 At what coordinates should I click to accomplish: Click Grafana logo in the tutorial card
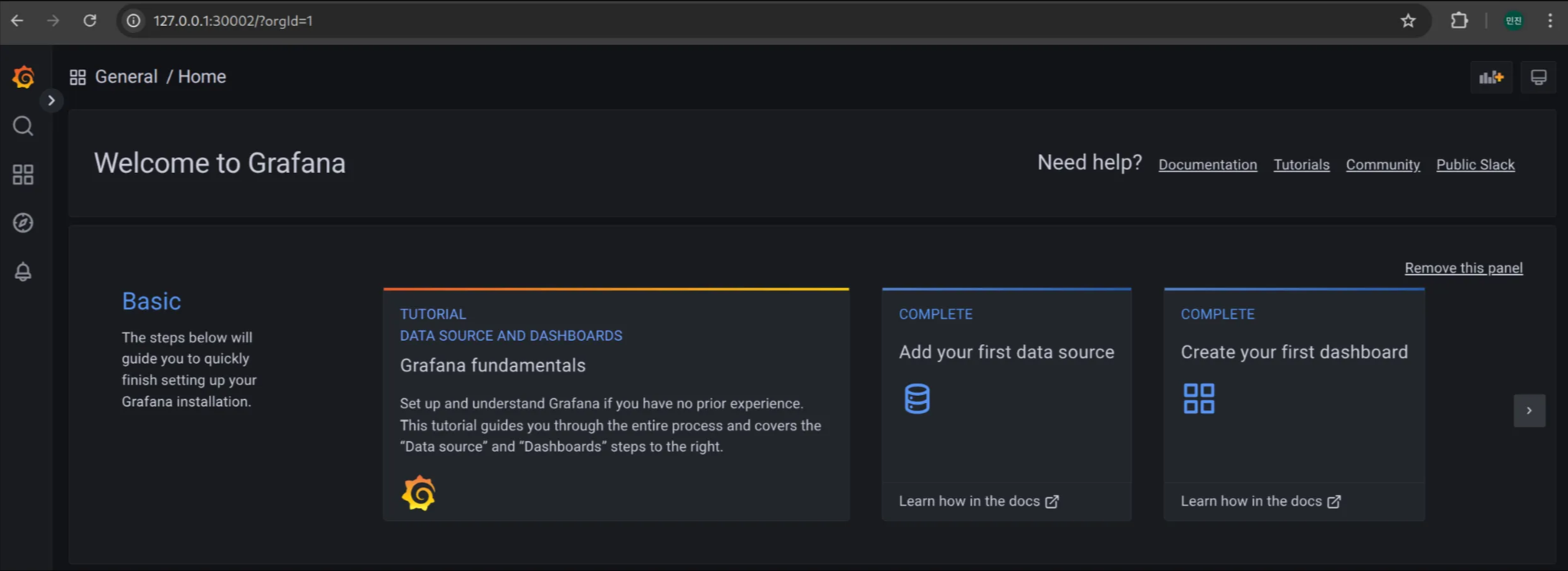[x=419, y=493]
